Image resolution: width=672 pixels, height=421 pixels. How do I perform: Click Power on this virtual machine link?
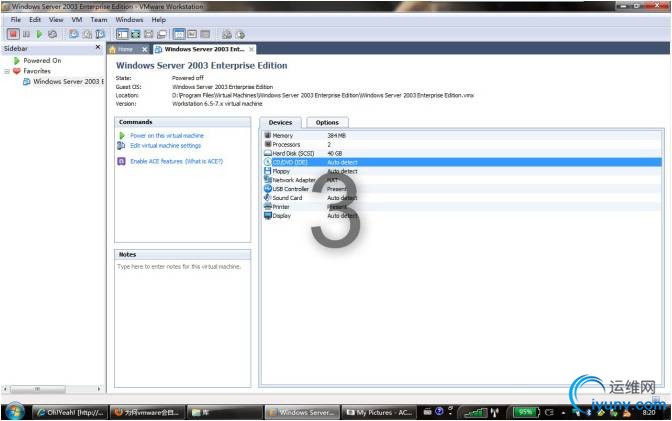(167, 135)
